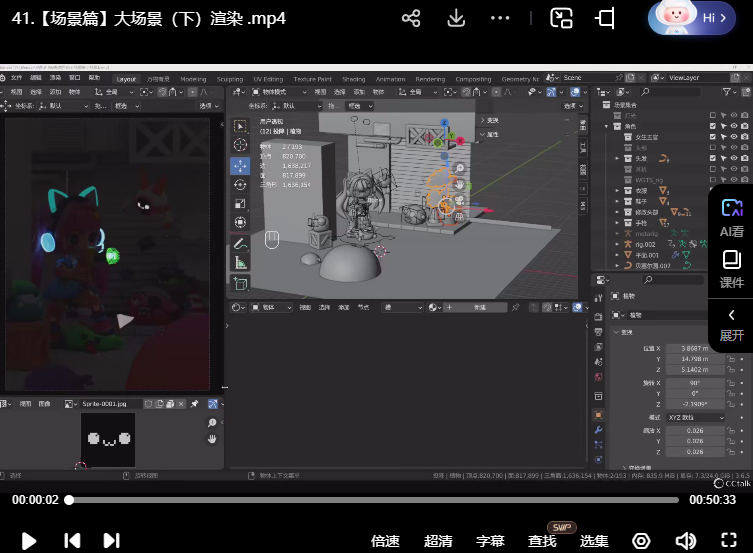Image resolution: width=753 pixels, height=553 pixels.
Task: Expand the side panel using 展开
Action: click(x=731, y=325)
